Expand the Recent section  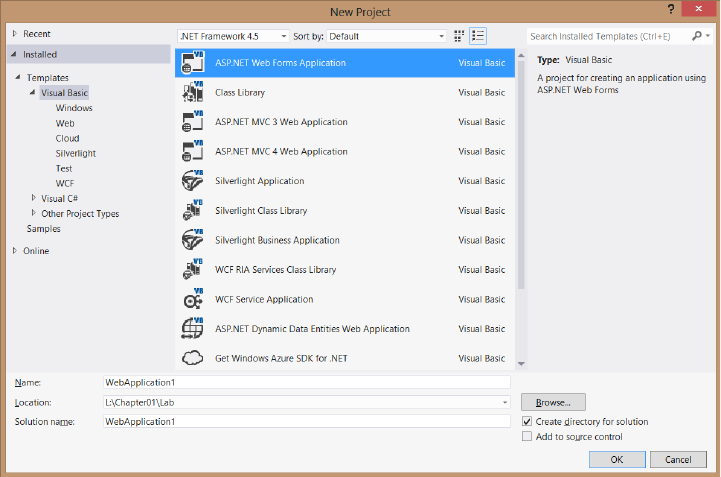15,34
